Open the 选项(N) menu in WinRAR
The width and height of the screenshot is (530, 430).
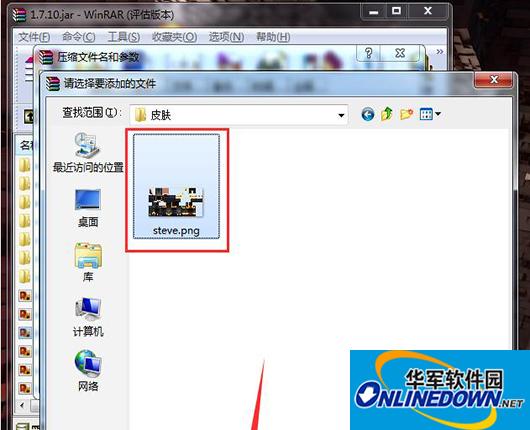click(226, 37)
